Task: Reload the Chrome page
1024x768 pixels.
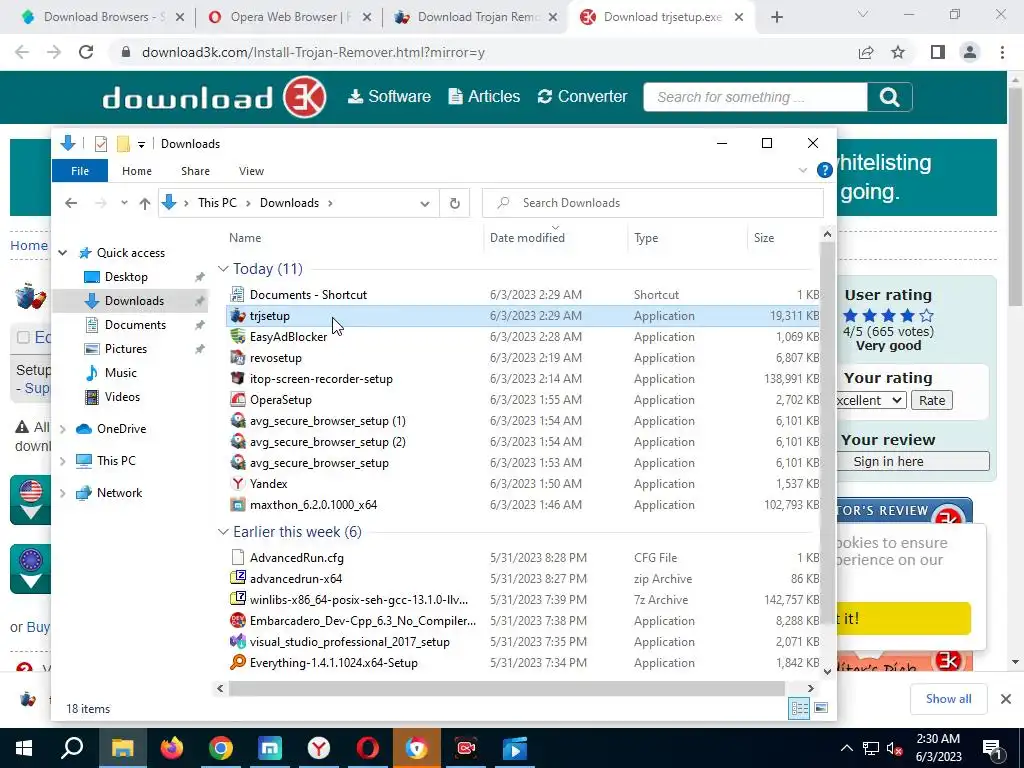Action: point(86,52)
